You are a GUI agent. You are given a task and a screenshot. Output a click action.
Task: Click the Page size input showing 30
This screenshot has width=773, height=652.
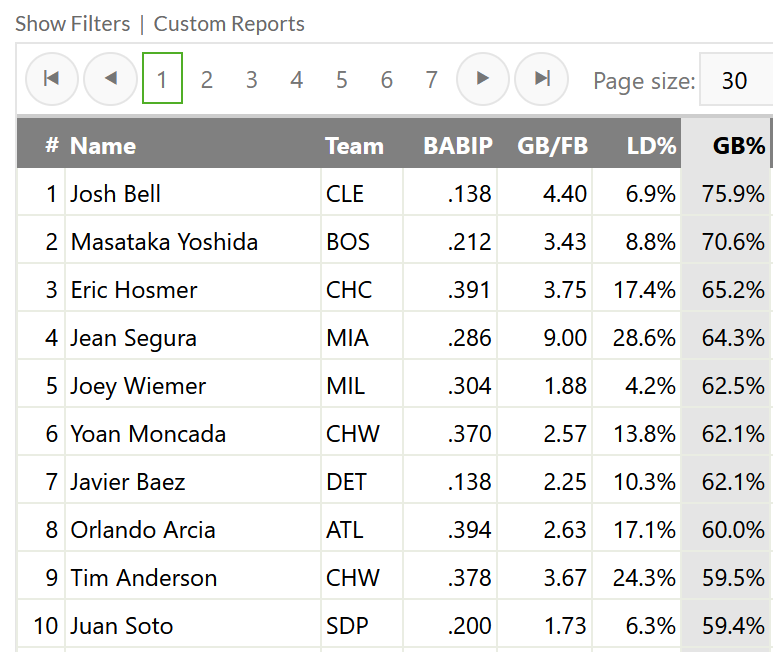pyautogui.click(x=735, y=80)
